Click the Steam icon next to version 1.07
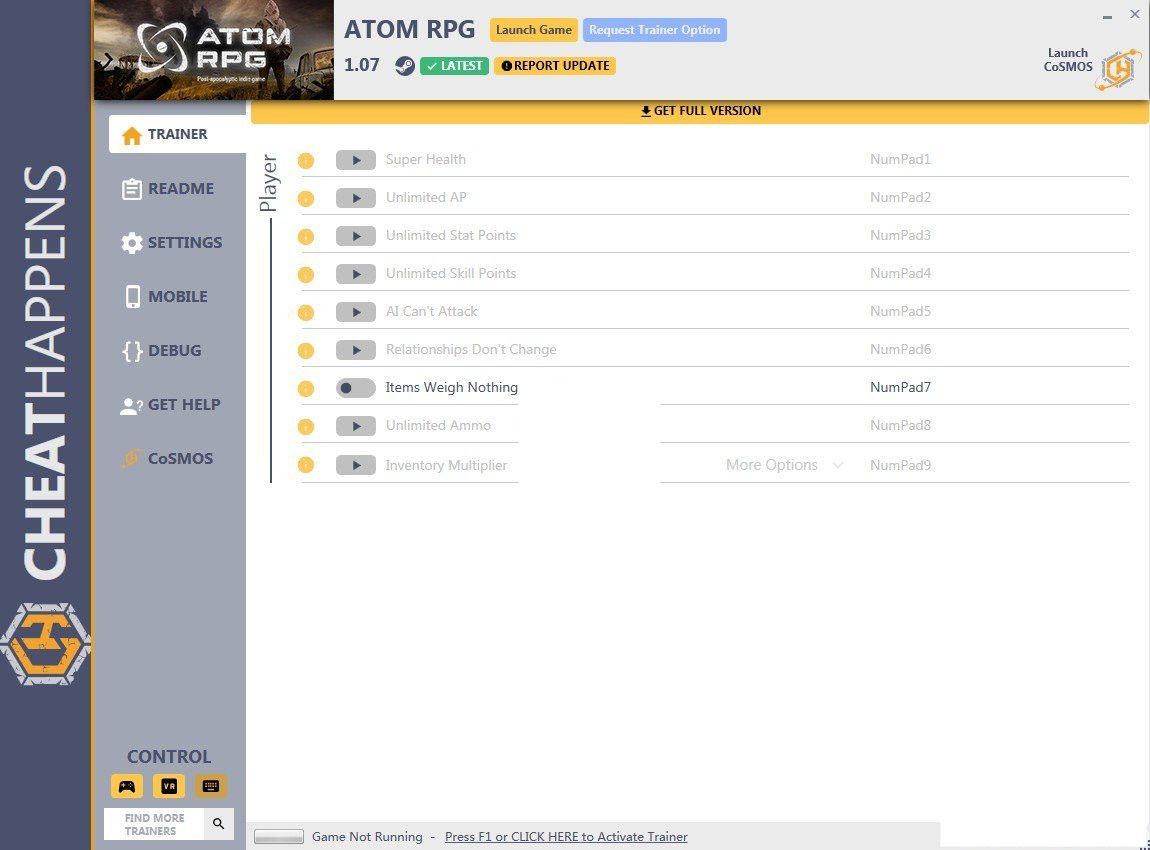The height and width of the screenshot is (850, 1150). 404,66
